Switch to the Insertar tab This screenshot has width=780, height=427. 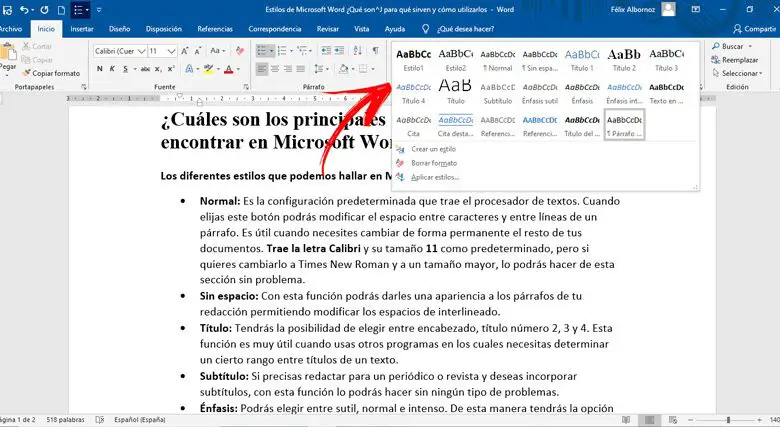pyautogui.click(x=82, y=29)
